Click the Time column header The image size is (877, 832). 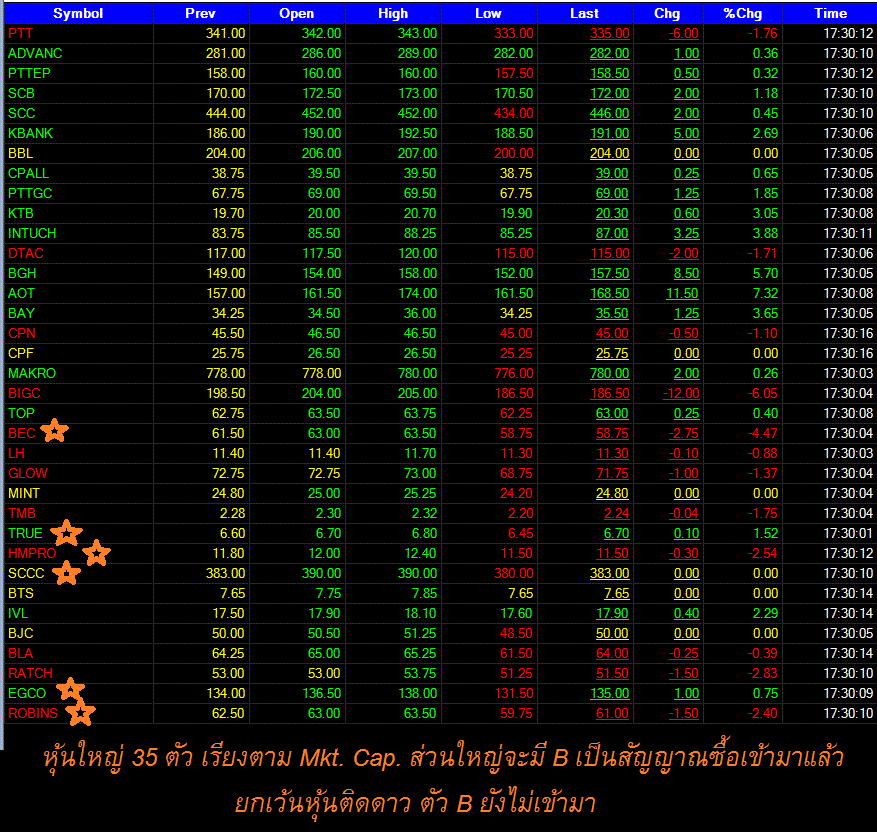point(831,13)
